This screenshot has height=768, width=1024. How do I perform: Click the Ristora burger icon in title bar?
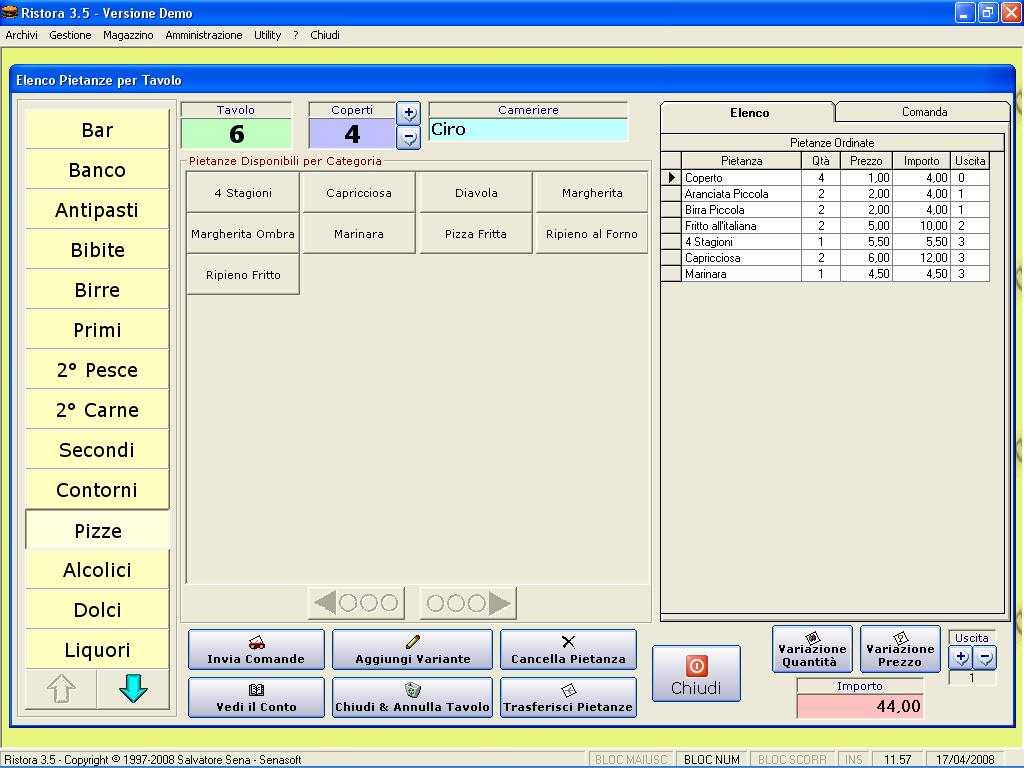coord(10,12)
